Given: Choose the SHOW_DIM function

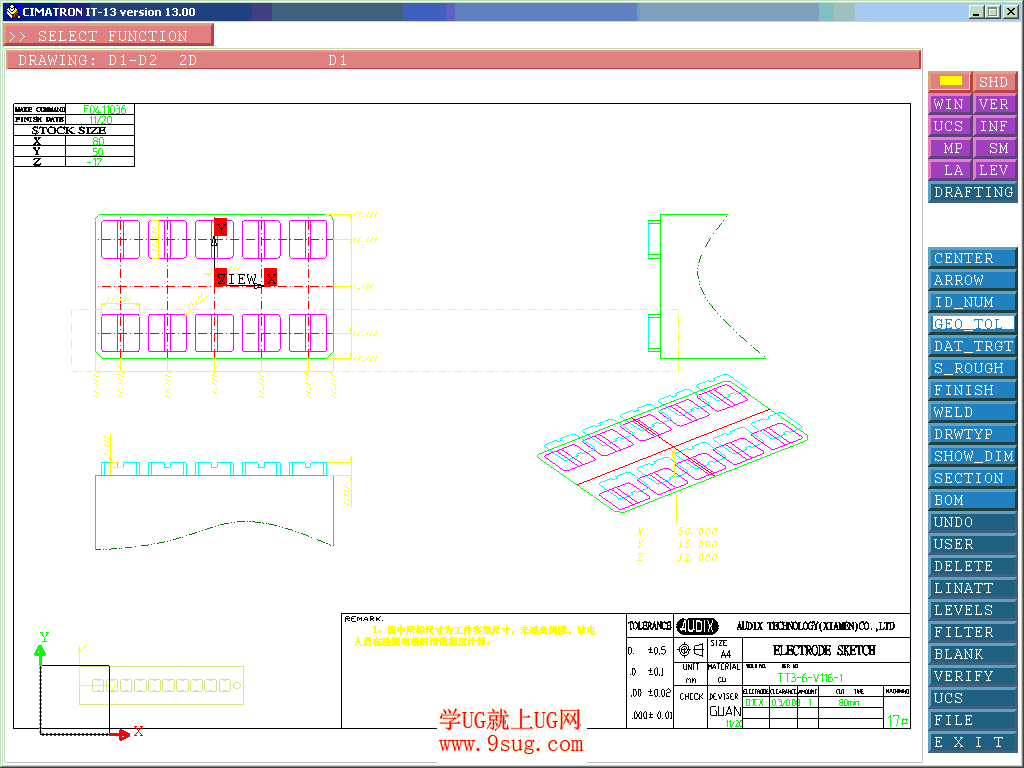Looking at the screenshot, I should [x=973, y=456].
